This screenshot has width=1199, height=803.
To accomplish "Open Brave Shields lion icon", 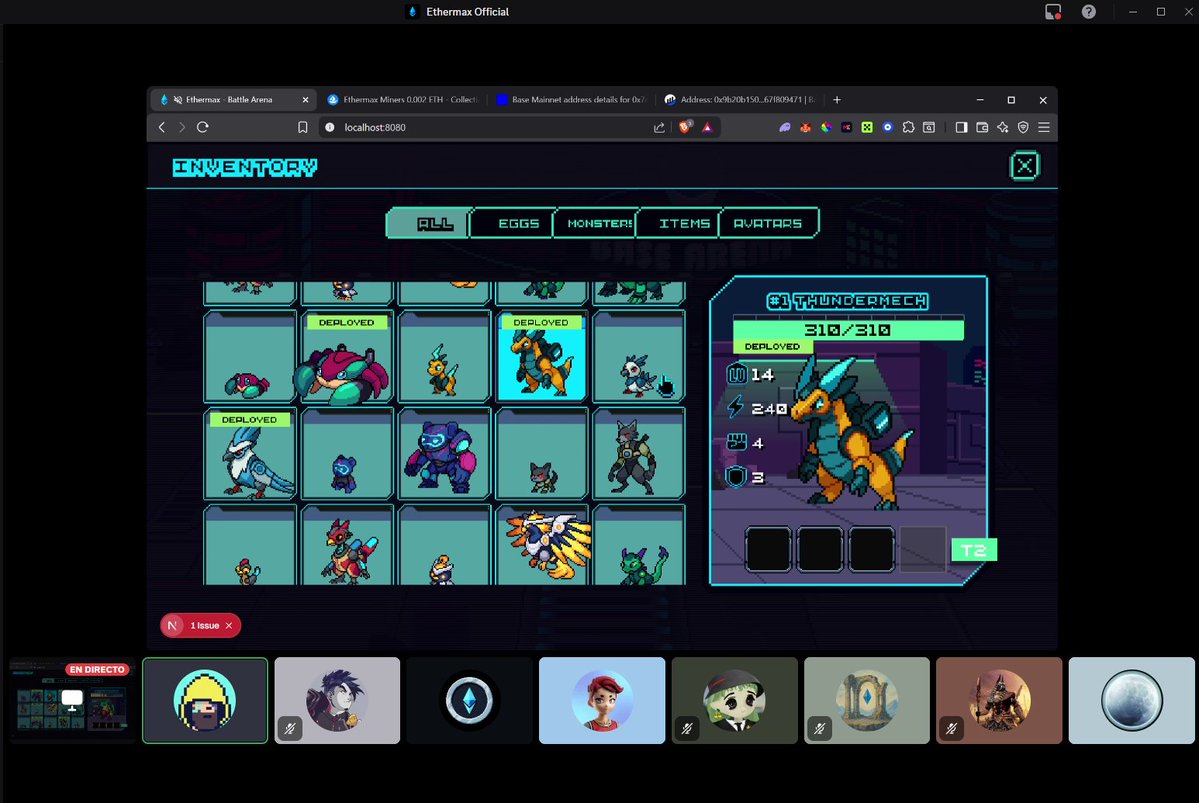I will tap(685, 127).
